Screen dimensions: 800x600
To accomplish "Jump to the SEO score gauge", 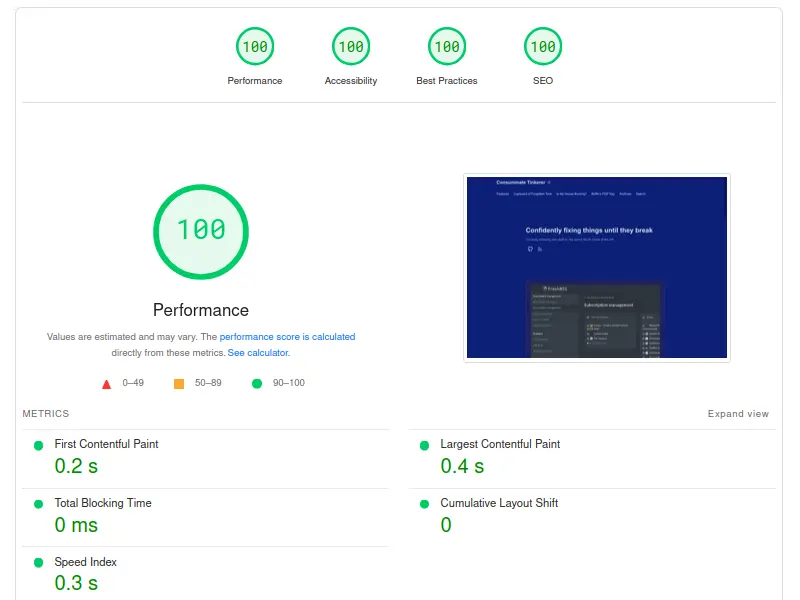I will click(543, 47).
